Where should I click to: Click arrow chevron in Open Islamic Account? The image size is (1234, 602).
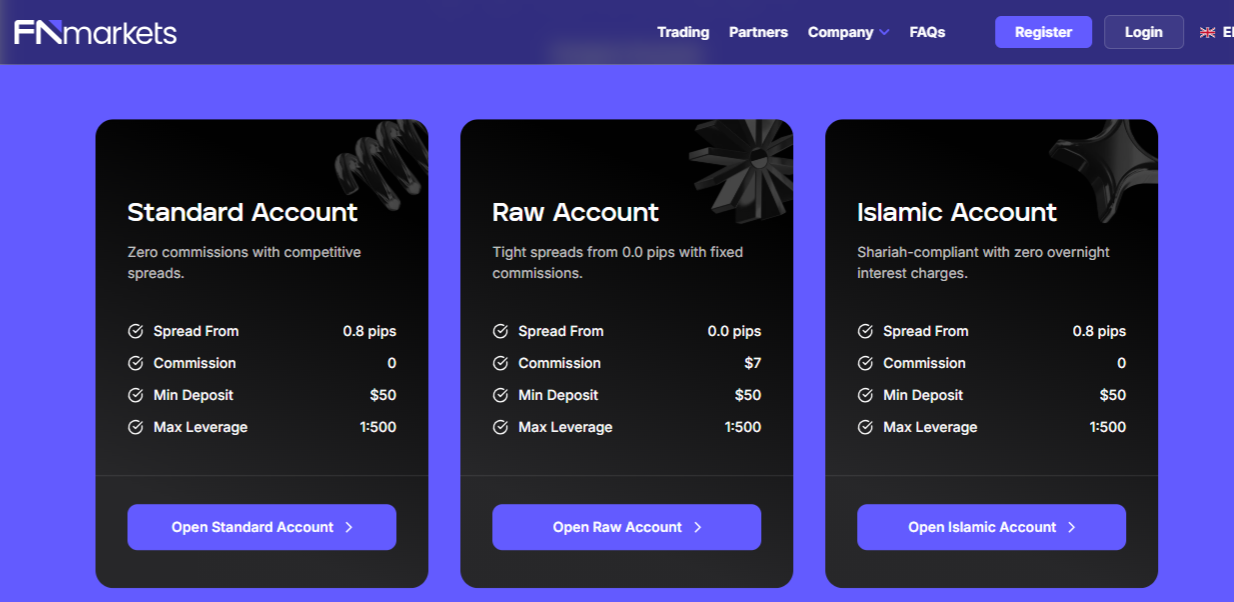click(x=1072, y=527)
